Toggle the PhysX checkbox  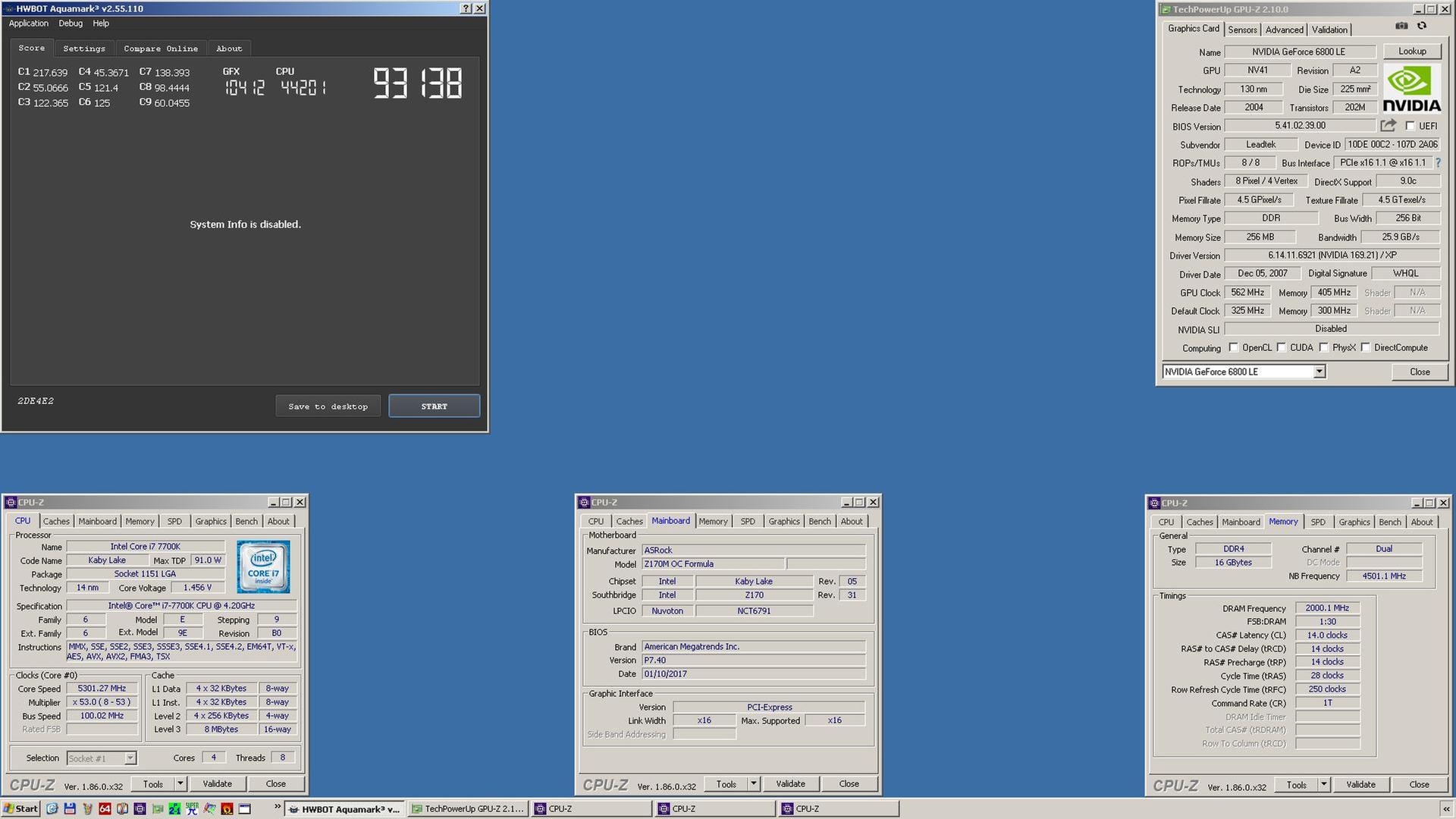tap(1323, 347)
